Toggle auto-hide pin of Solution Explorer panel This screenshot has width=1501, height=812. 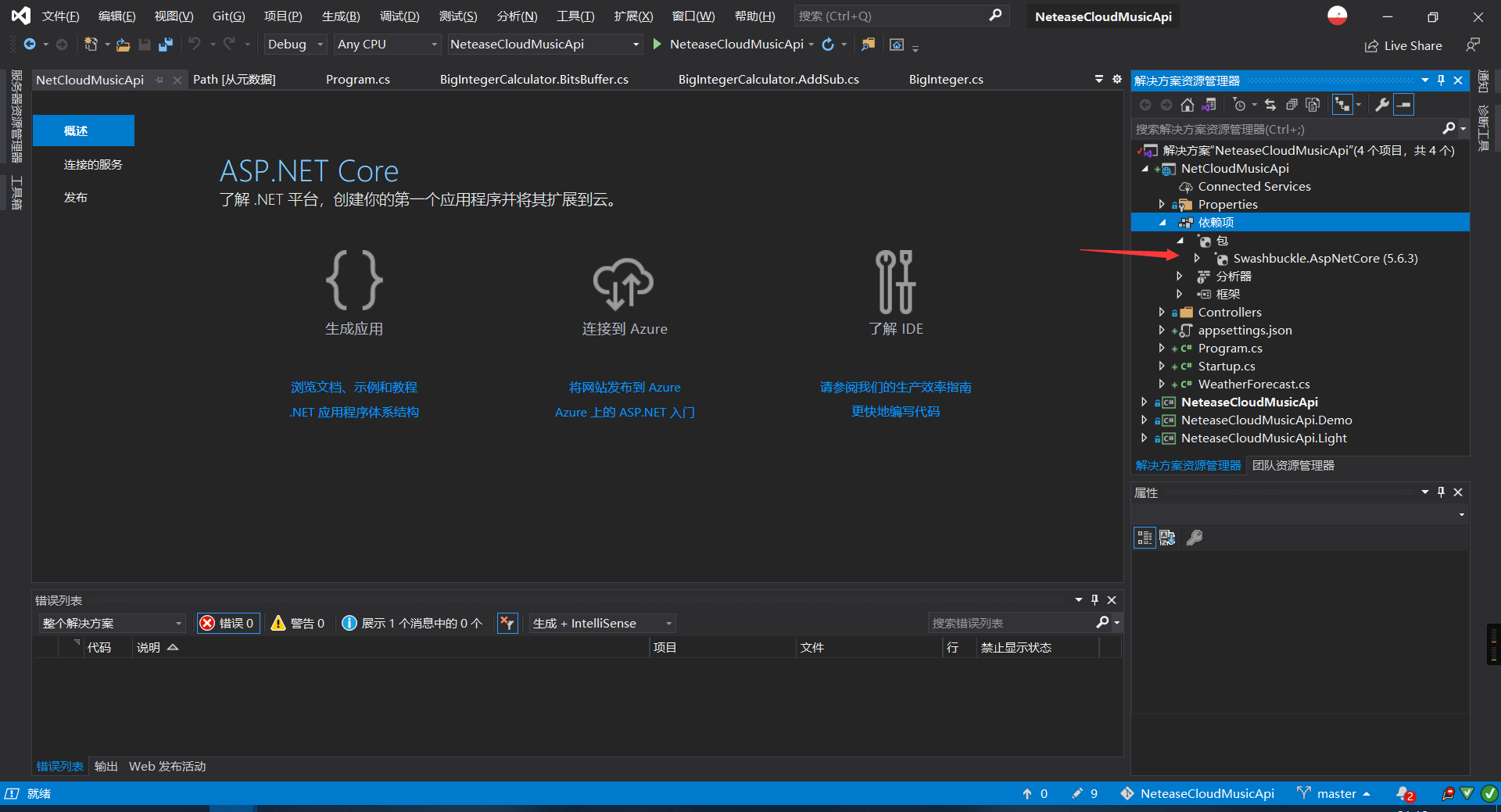(1442, 80)
